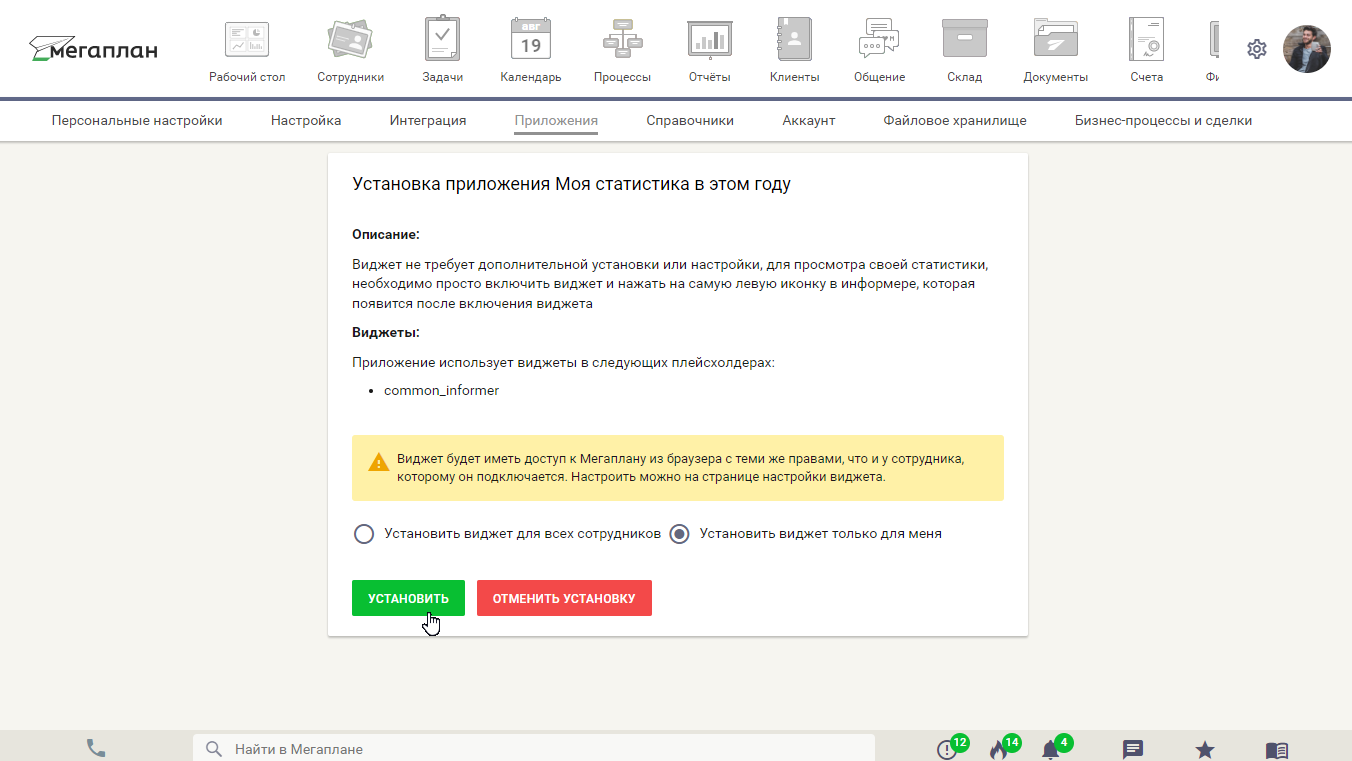Select Установить виджет только для меня

[806, 534]
